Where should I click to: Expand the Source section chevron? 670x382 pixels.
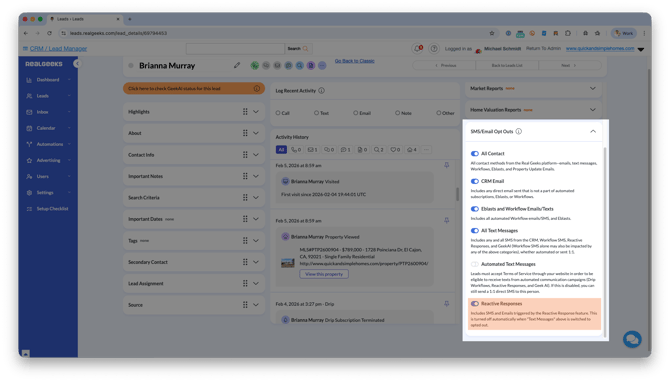pos(256,305)
